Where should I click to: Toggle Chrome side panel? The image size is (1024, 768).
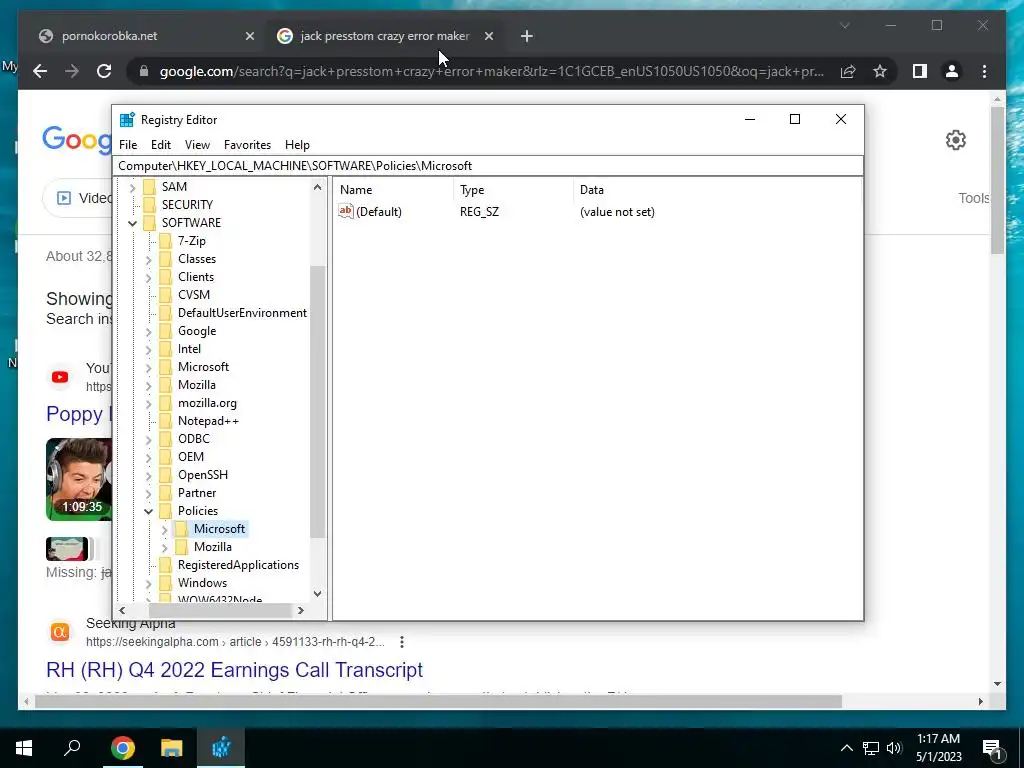[x=920, y=71]
